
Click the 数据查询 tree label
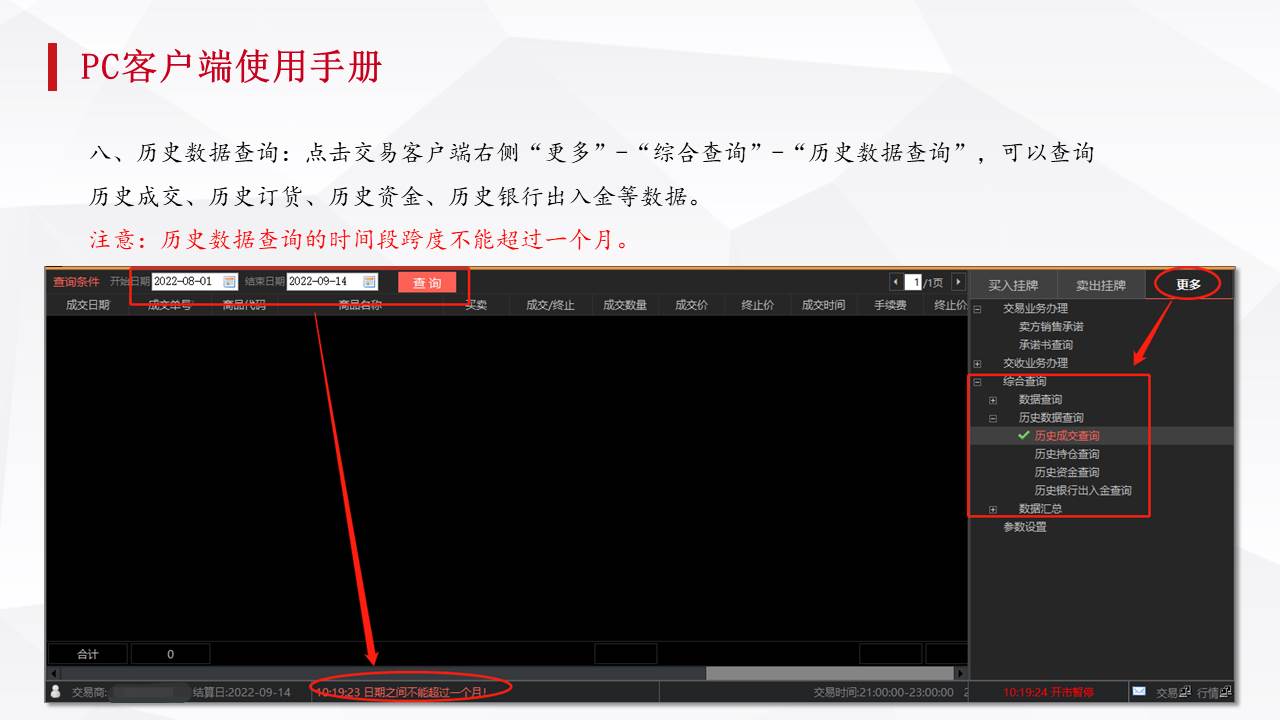(x=1041, y=400)
